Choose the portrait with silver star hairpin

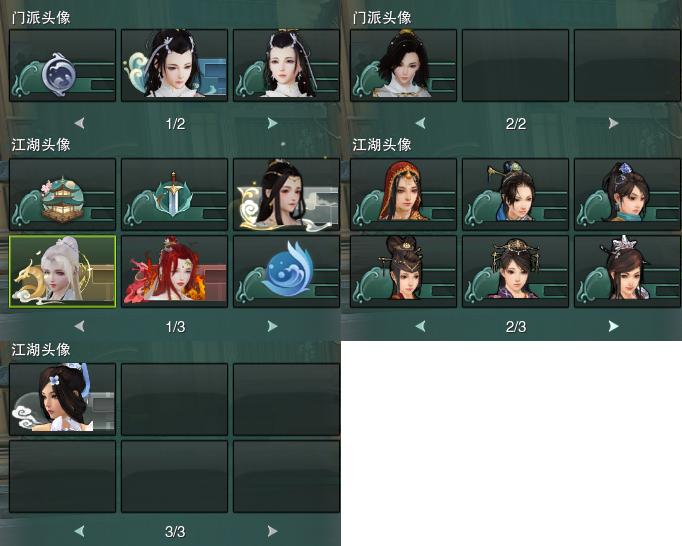(x=627, y=272)
